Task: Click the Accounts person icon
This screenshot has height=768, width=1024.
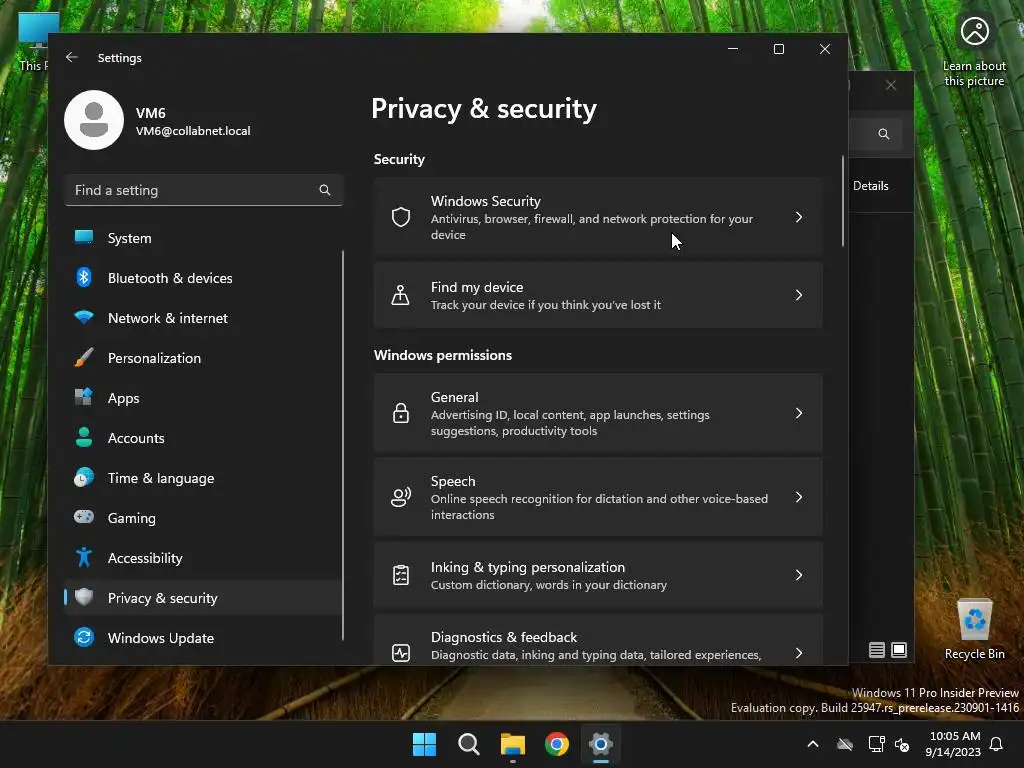Action: [x=84, y=437]
